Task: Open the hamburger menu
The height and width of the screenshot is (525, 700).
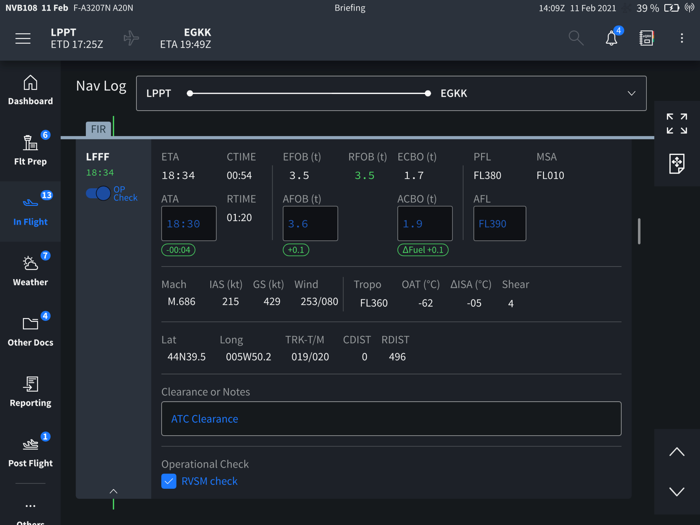Action: [23, 38]
